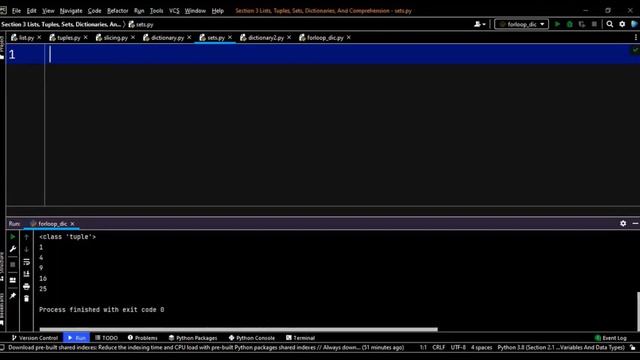Close the sets.py tab
The height and width of the screenshot is (360, 640).
coord(230,38)
